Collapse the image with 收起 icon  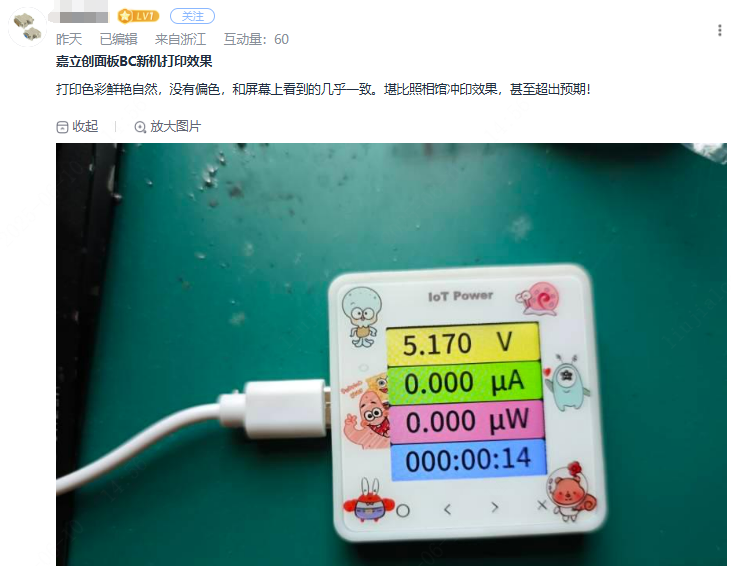62,127
